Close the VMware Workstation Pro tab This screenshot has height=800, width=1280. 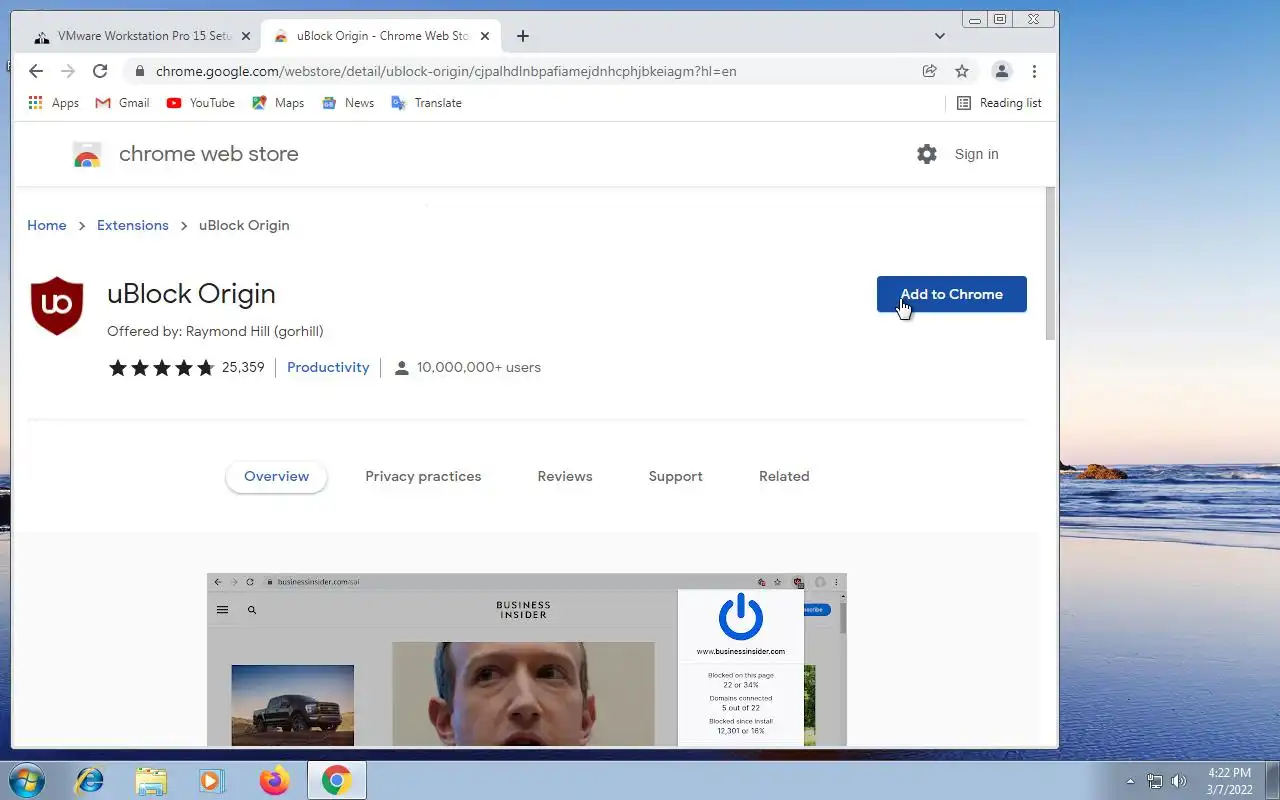[x=245, y=36]
